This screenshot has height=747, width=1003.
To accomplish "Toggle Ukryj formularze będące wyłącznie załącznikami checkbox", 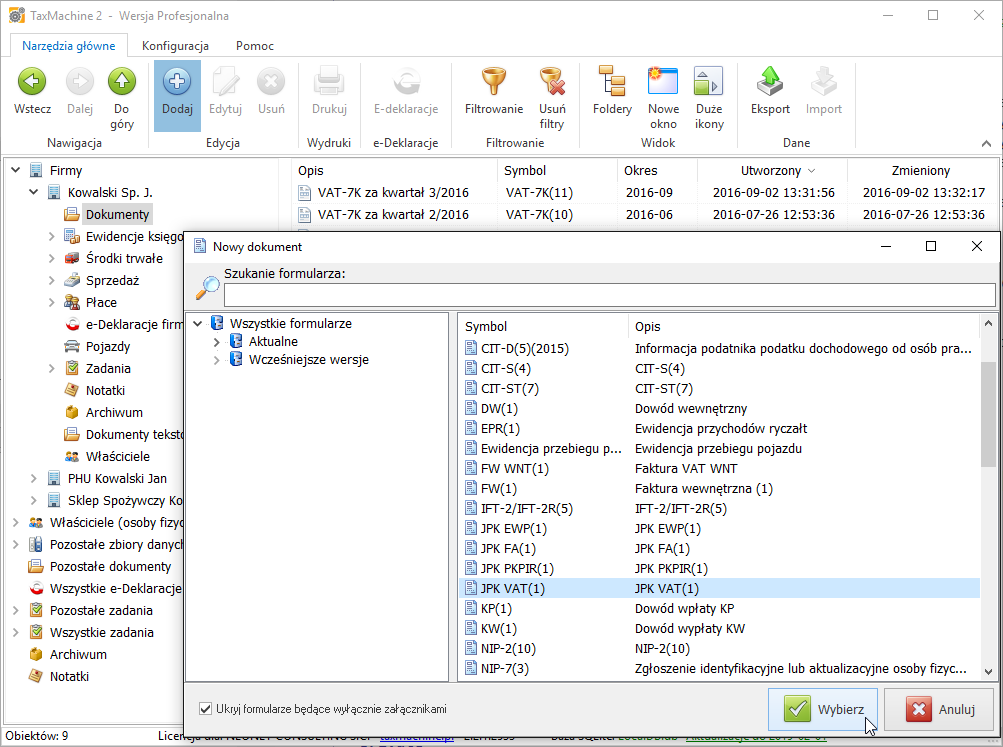I will pyautogui.click(x=205, y=709).
